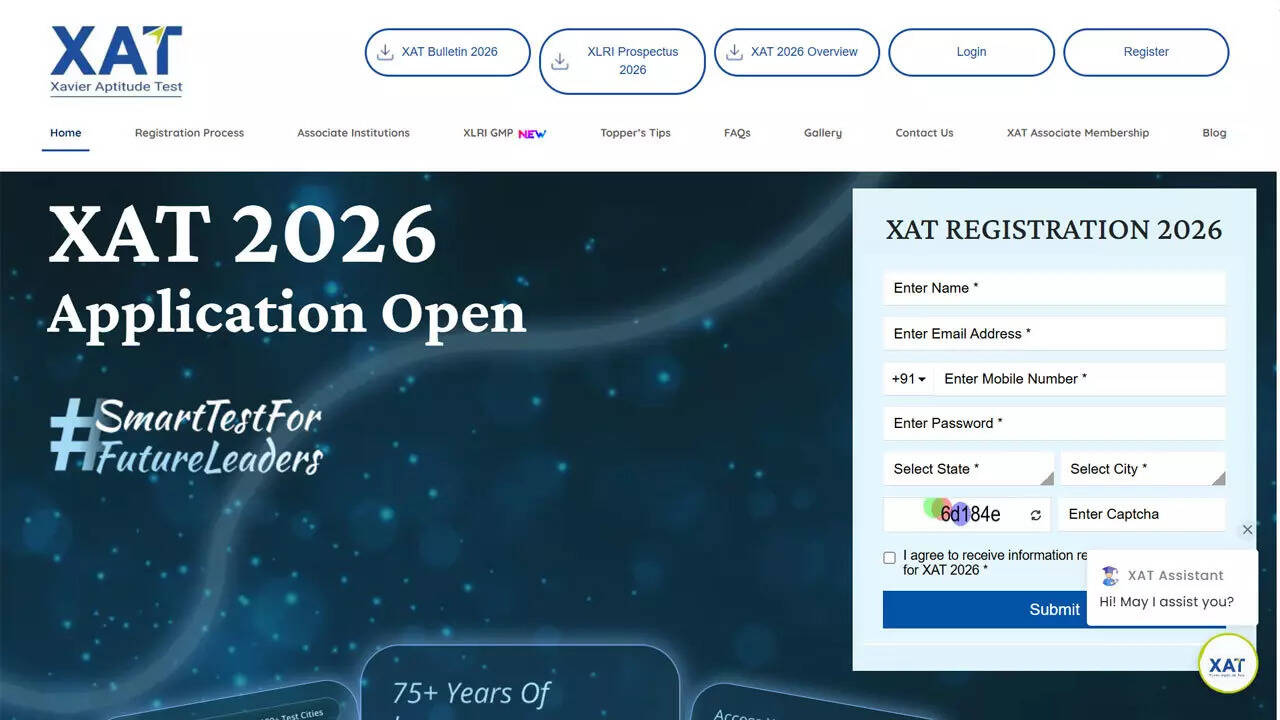
Task: Dismiss the XAT Assistant popup
Action: click(1247, 529)
